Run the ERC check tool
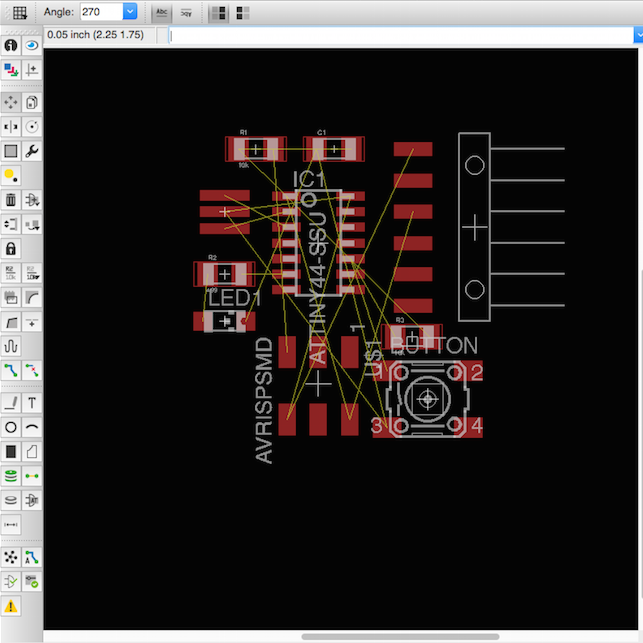Viewport: 643px width, 643px height. pos(11,581)
